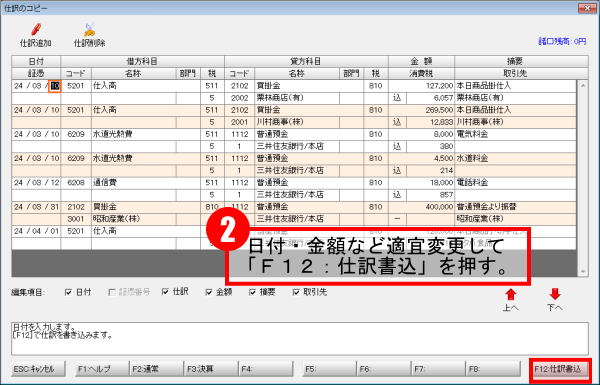Viewport: 600px width, 385px height.
Task: Move the row down with the 下へ arrow
Action: coord(555,294)
